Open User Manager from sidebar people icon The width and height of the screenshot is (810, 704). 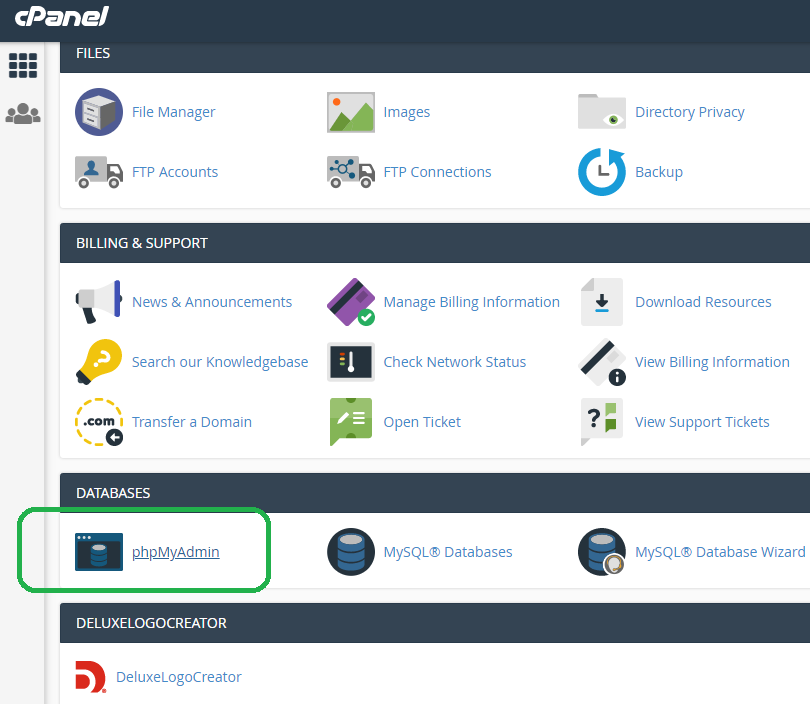(x=22, y=114)
